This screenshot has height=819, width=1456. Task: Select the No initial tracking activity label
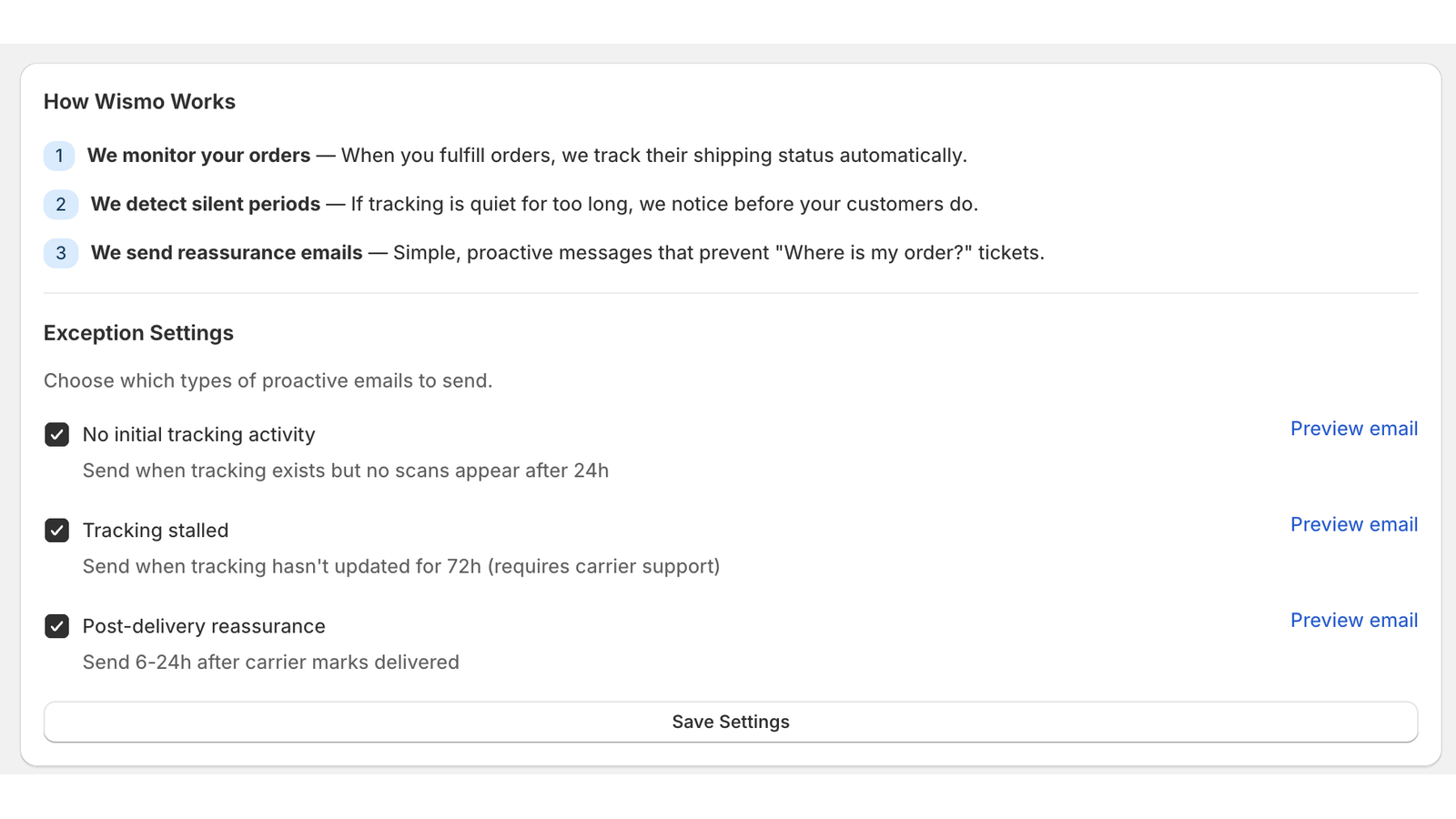pos(198,434)
